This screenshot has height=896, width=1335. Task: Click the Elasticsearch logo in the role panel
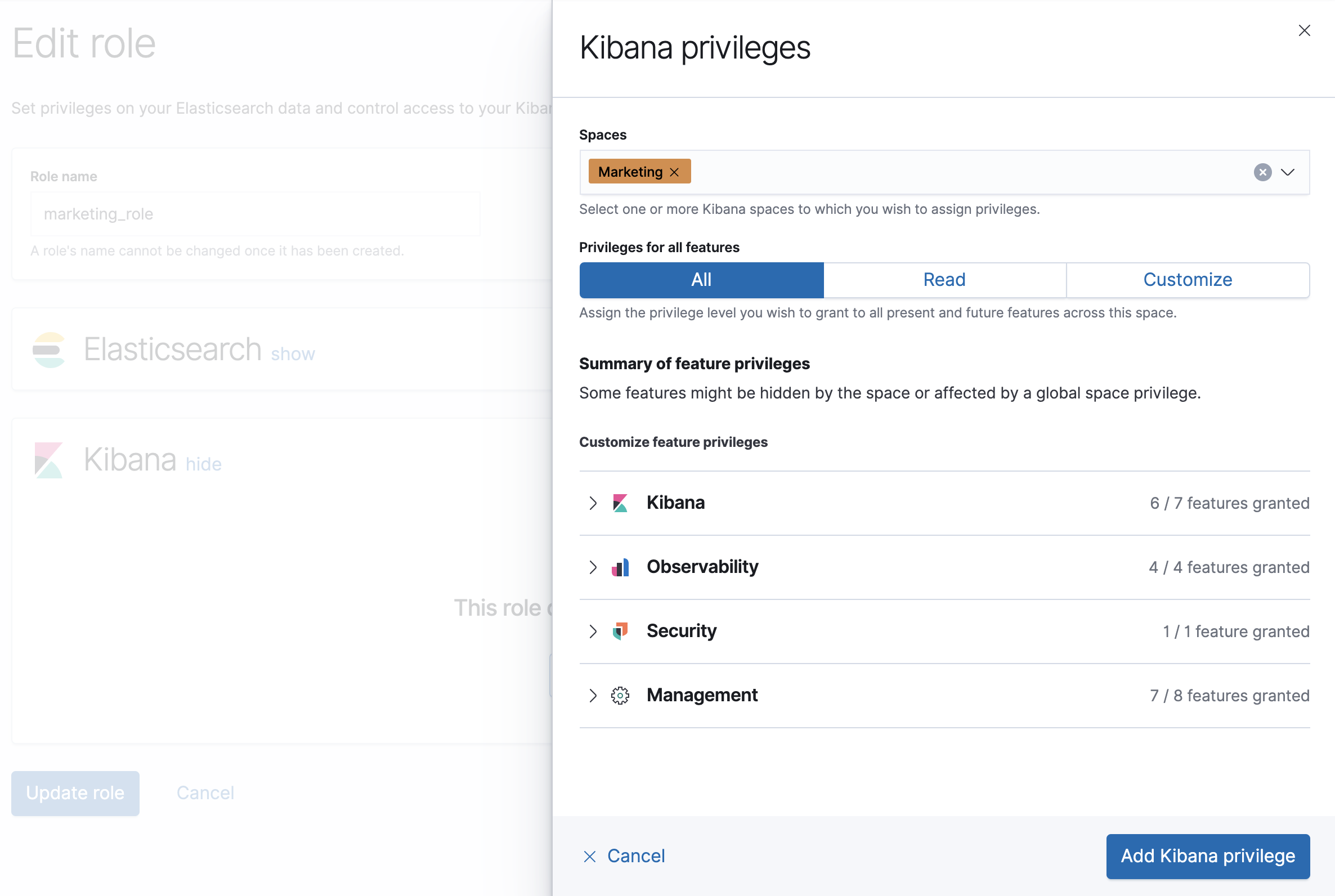[49, 349]
